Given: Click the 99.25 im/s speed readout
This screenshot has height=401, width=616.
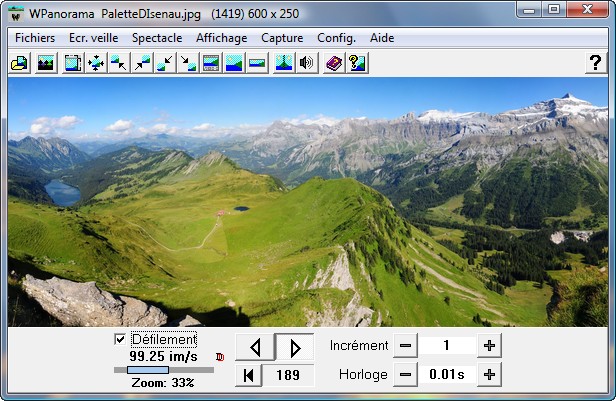Looking at the screenshot, I should pyautogui.click(x=163, y=356).
